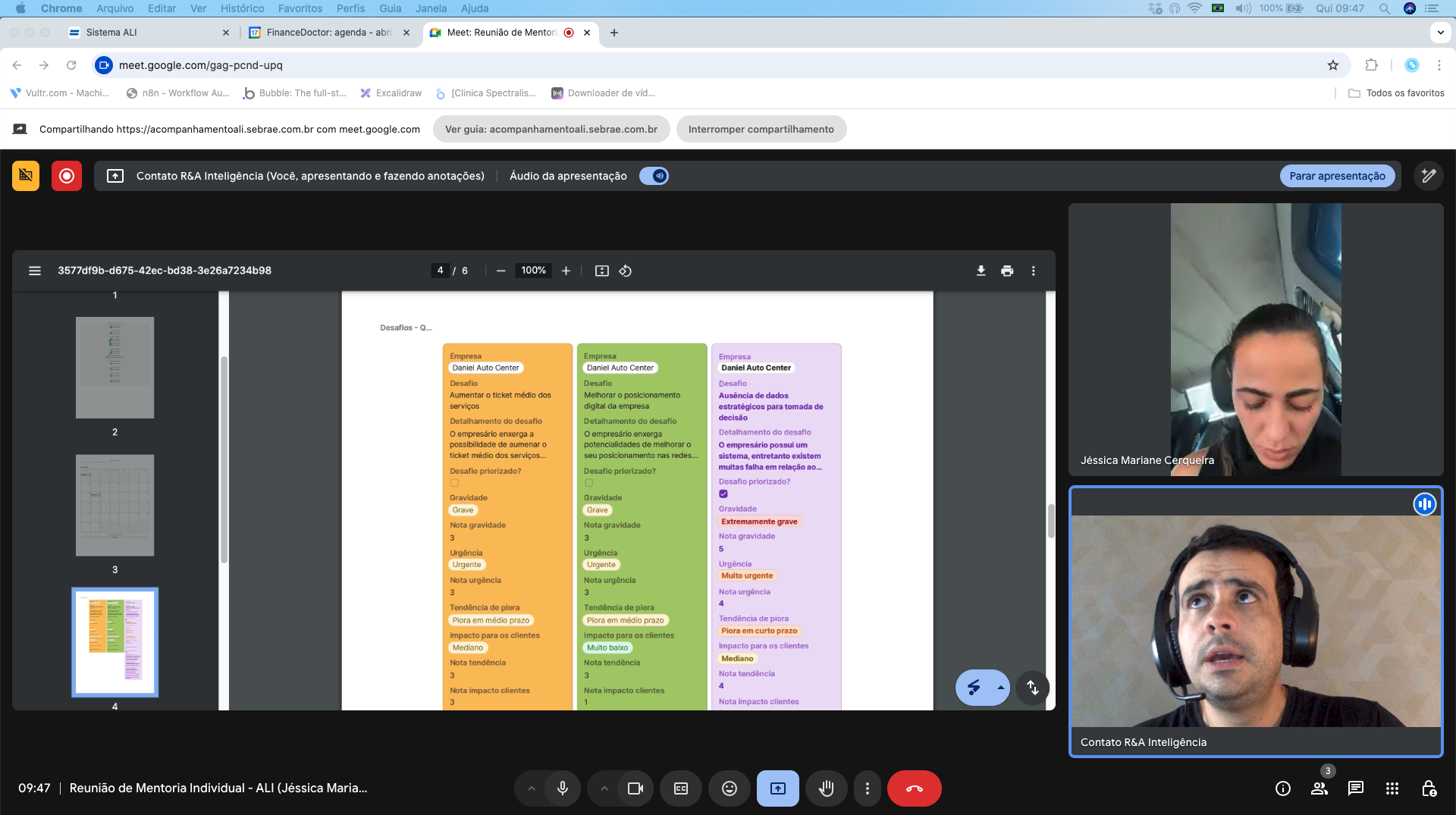The image size is (1456, 815).
Task: Open a new Chrome tab
Action: 614,33
